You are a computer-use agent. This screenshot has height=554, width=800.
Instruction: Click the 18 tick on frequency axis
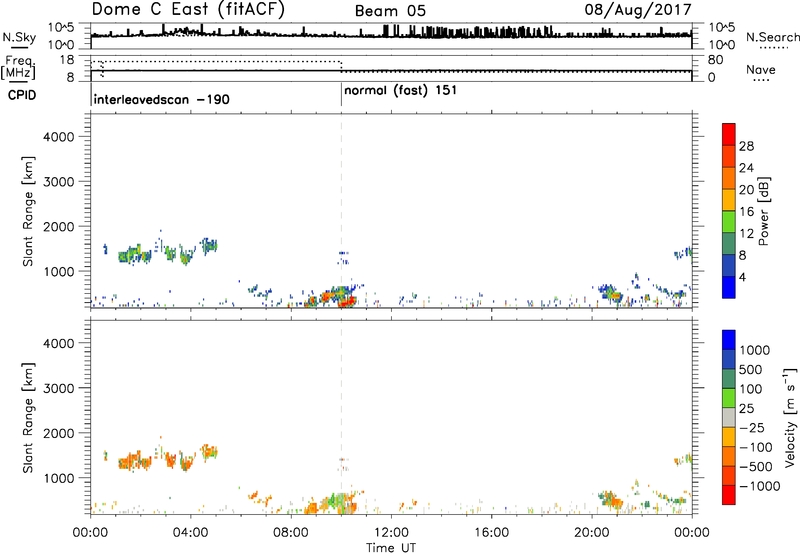(66, 60)
